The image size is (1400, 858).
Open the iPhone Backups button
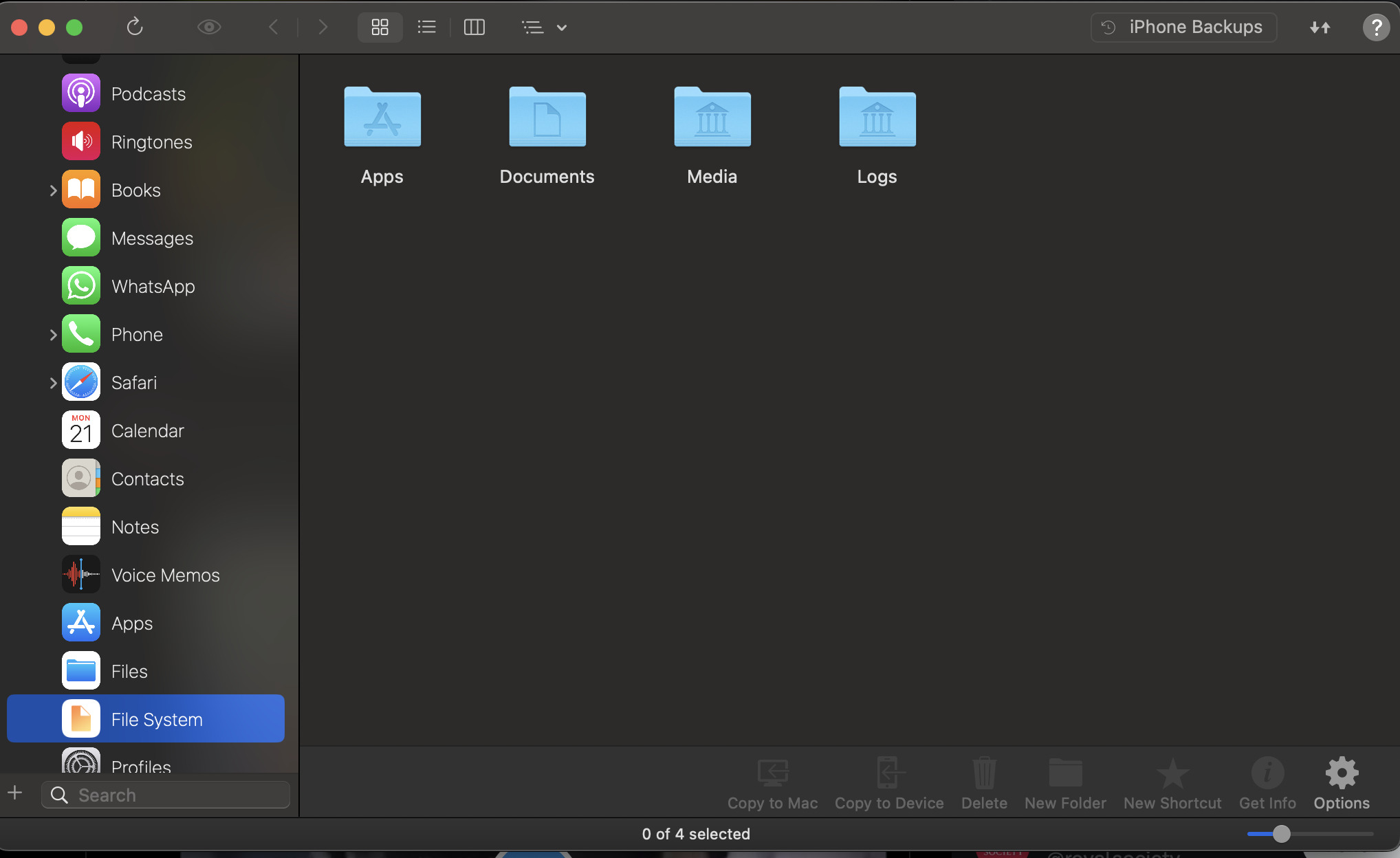tap(1183, 27)
